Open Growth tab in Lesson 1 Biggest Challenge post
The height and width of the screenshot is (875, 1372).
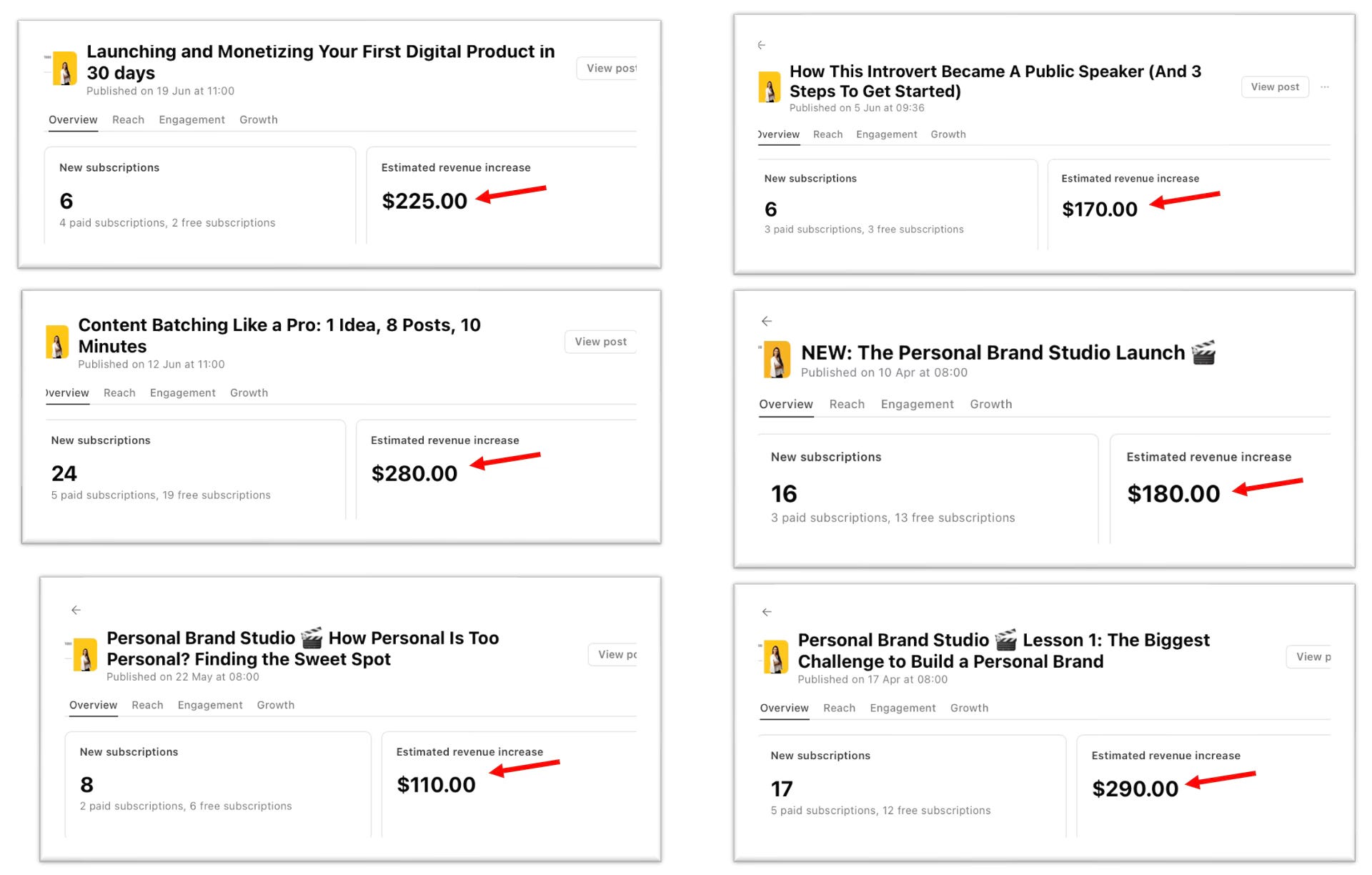(969, 708)
